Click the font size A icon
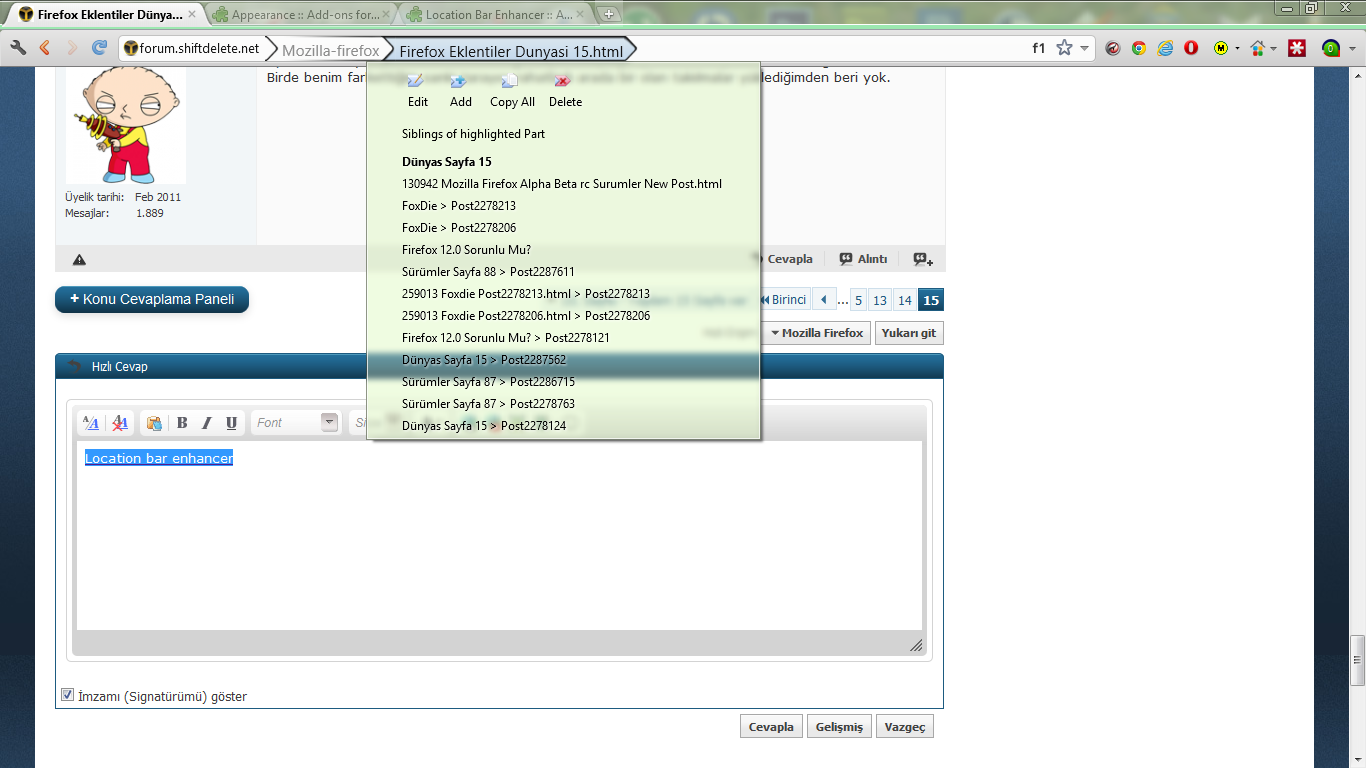 pyautogui.click(x=90, y=423)
